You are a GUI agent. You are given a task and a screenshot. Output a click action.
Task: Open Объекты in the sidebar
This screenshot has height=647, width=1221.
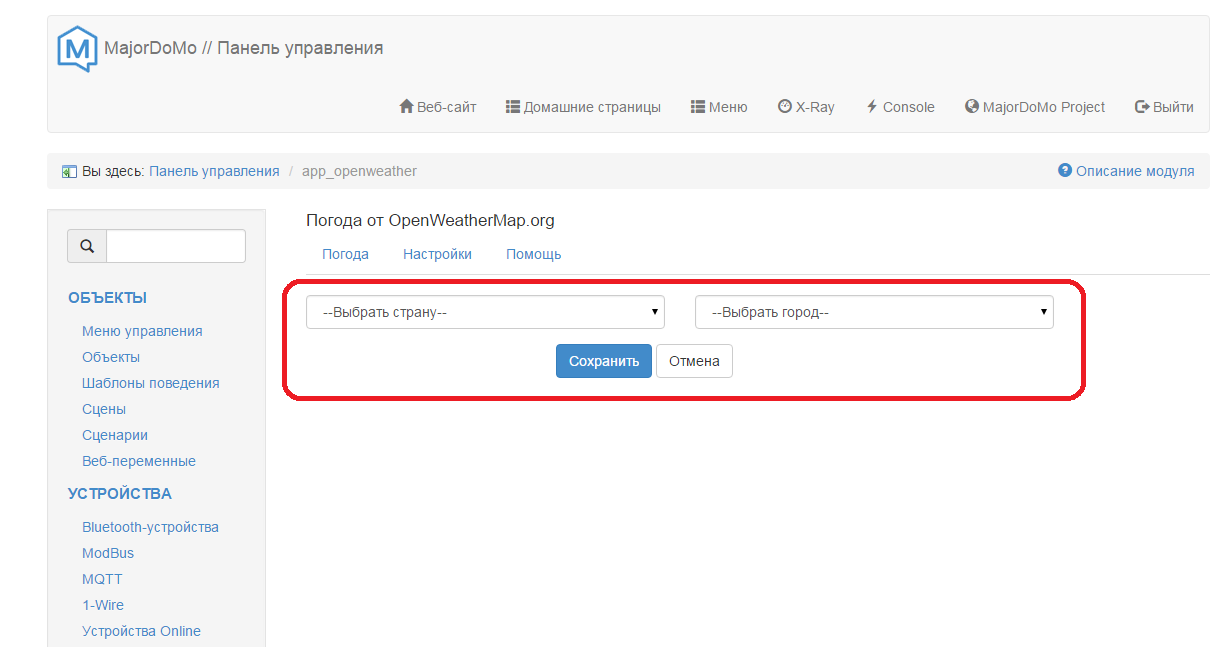pos(111,357)
